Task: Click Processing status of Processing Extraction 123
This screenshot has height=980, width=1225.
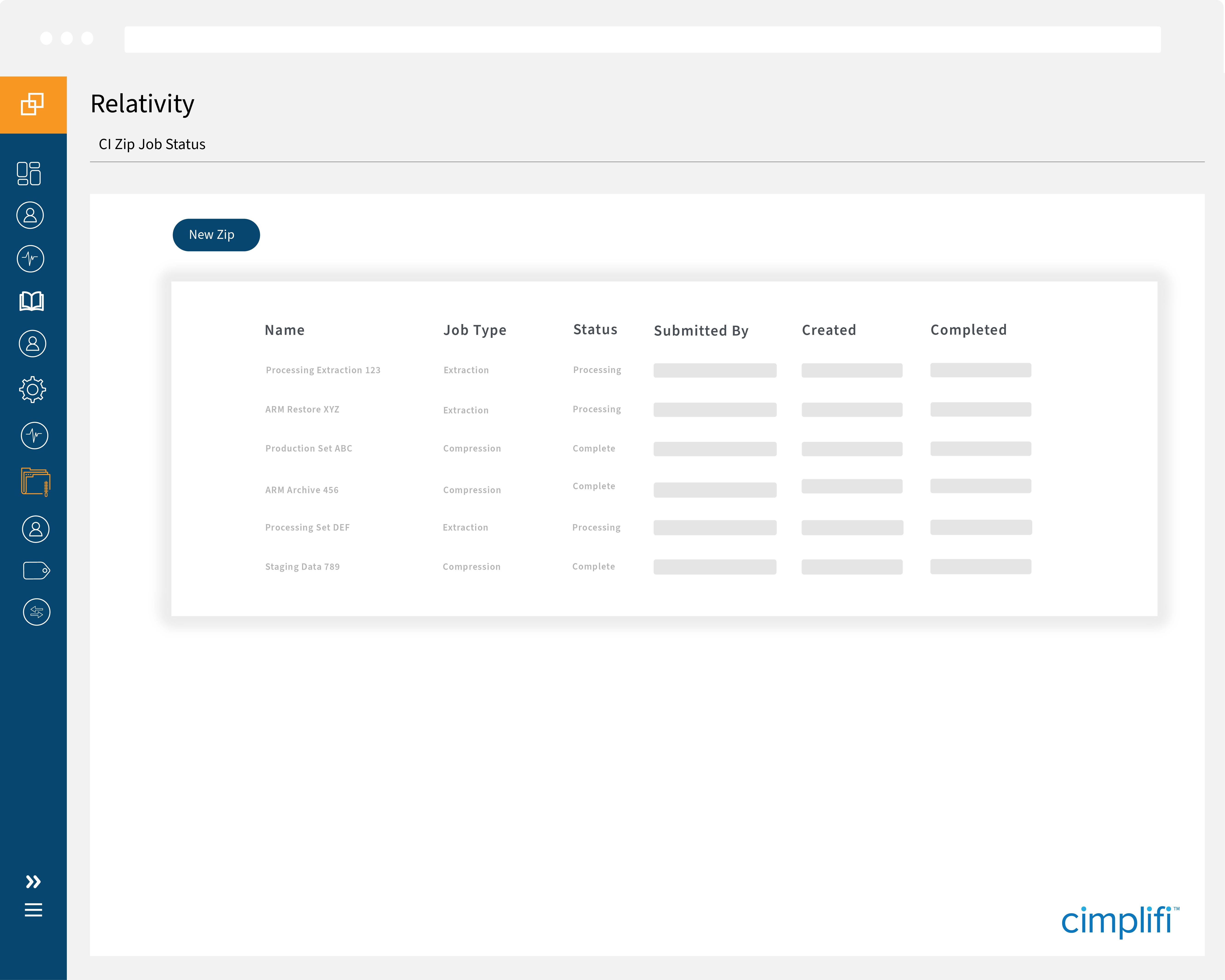Action: click(x=597, y=370)
